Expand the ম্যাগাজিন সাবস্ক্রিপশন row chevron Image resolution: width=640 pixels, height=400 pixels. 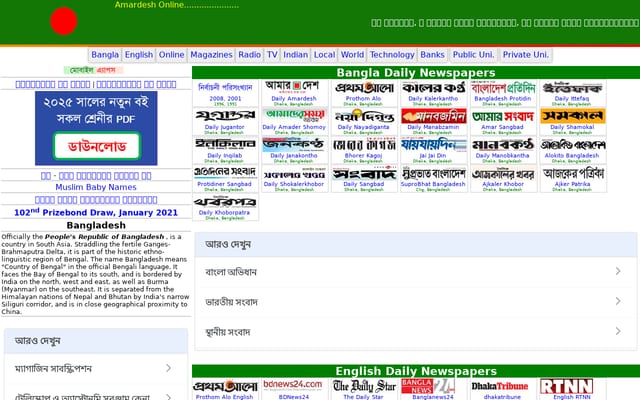168,368
